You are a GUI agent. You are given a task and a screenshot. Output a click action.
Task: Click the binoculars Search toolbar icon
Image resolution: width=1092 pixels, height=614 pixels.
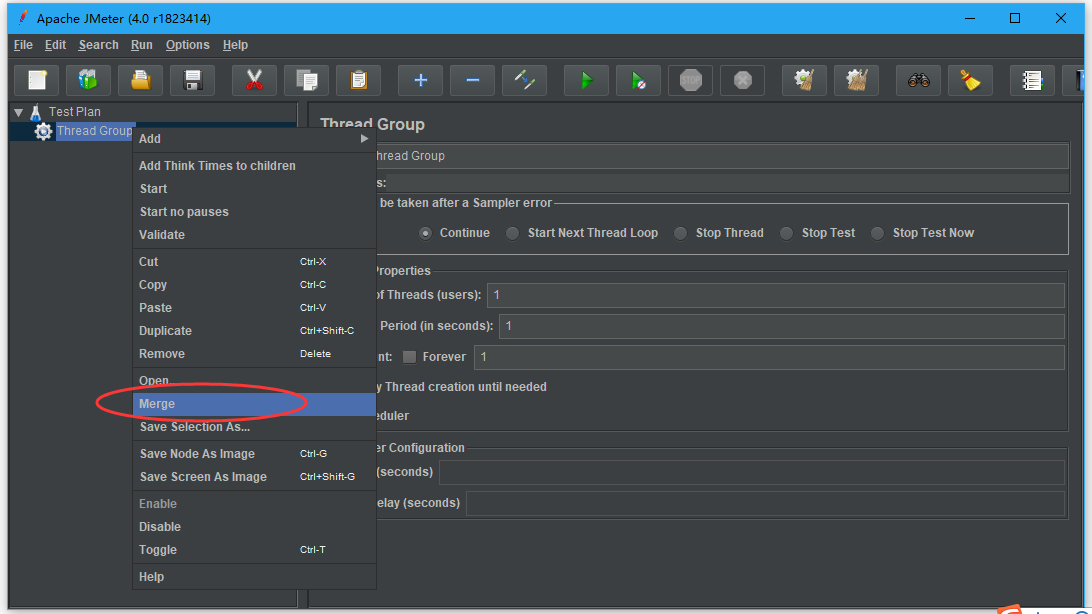[918, 80]
